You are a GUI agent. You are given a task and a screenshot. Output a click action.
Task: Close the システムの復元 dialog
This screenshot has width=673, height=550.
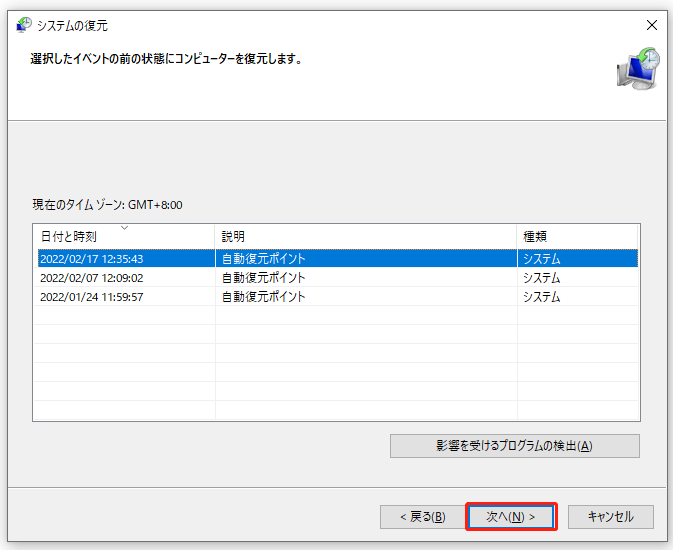pyautogui.click(x=652, y=25)
